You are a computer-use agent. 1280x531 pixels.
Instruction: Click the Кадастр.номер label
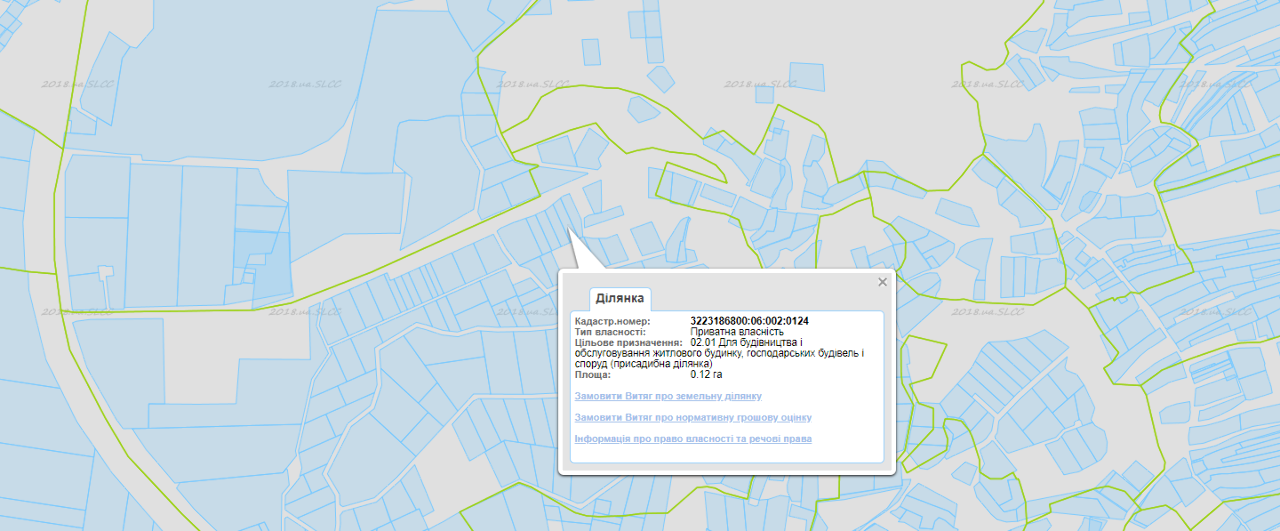(x=613, y=321)
